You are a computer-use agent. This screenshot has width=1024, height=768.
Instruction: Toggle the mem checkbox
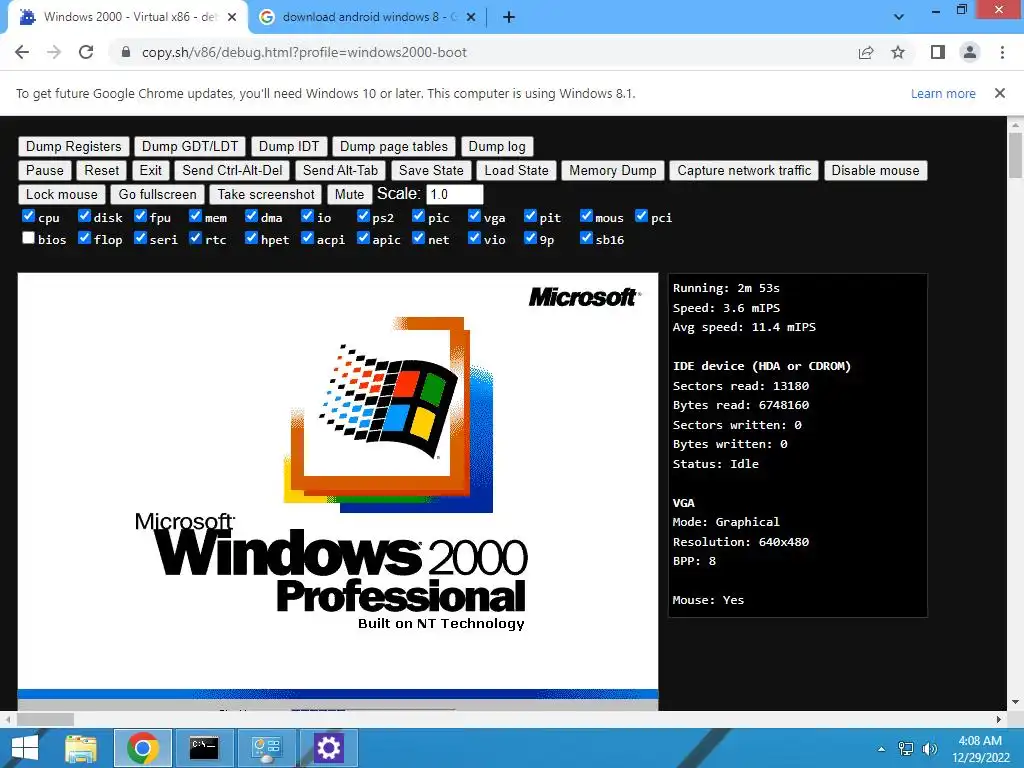195,216
